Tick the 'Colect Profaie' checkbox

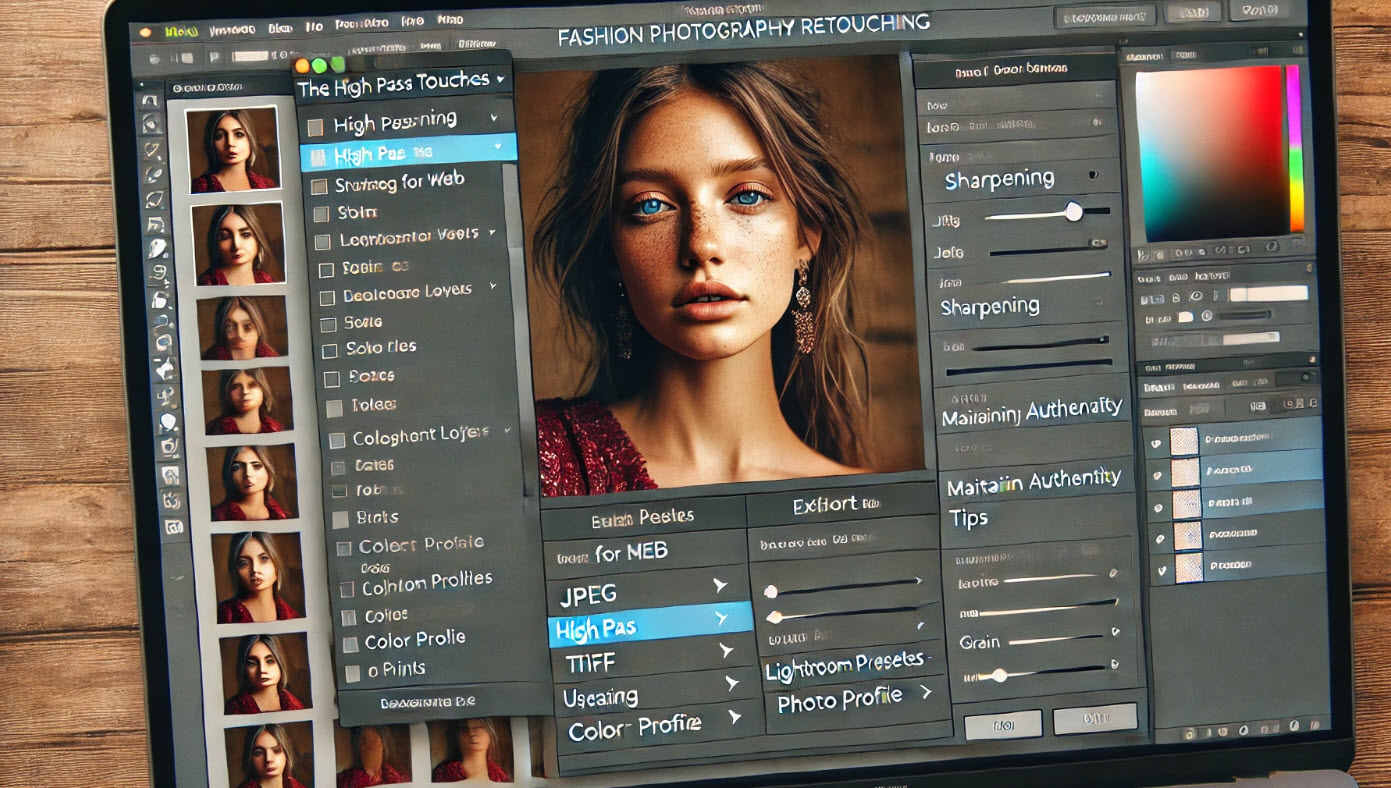tap(344, 548)
